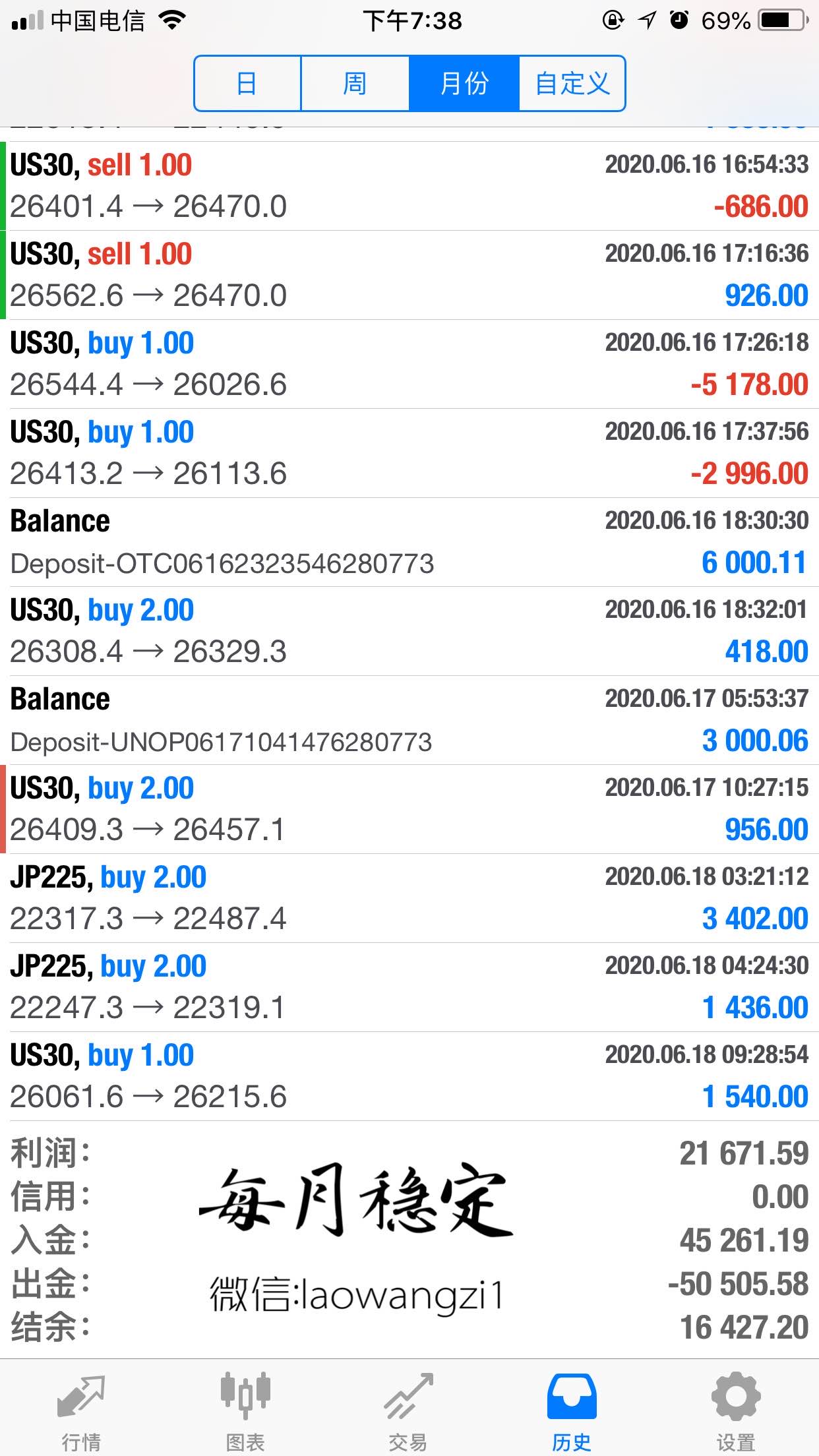The height and width of the screenshot is (1456, 819).
Task: Open the Deposit-OTC balance entry of 6 000.11
Action: (409, 542)
